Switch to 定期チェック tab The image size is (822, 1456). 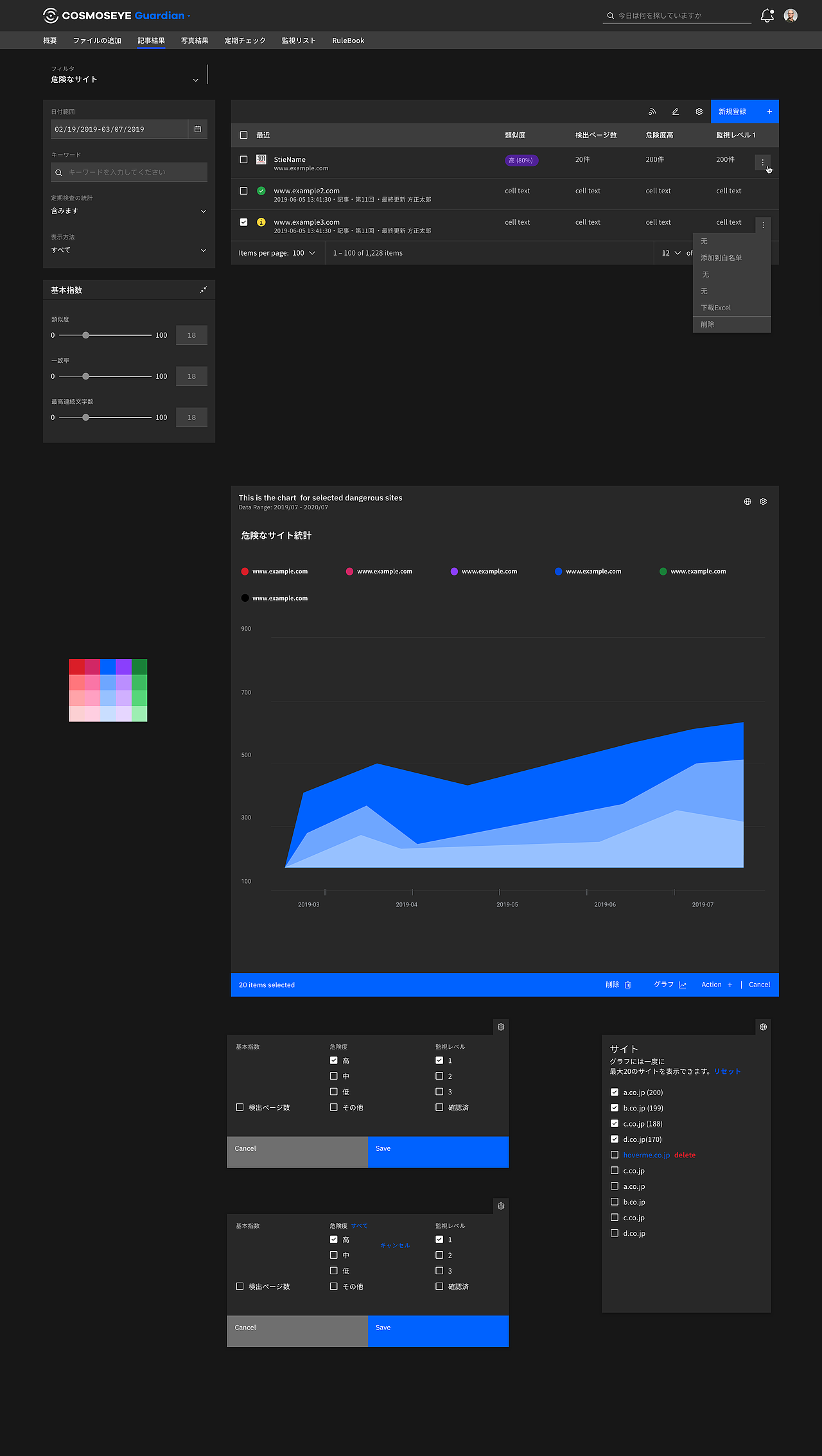tap(245, 40)
